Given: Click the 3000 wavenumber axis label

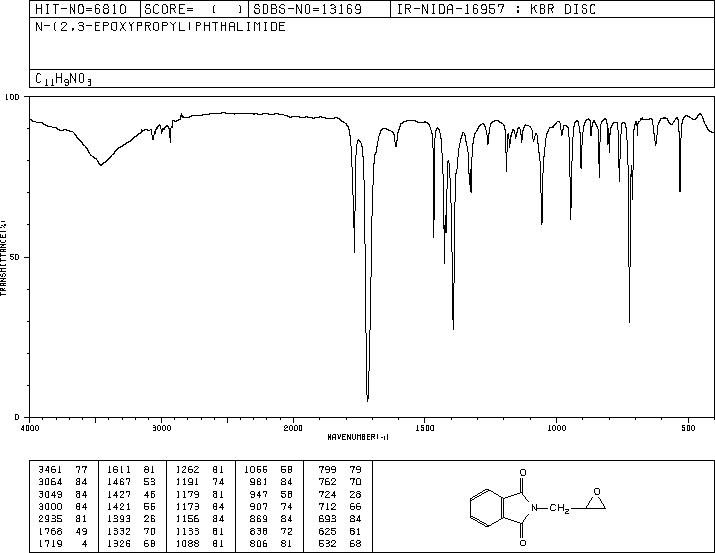Looking at the screenshot, I should point(161,428).
